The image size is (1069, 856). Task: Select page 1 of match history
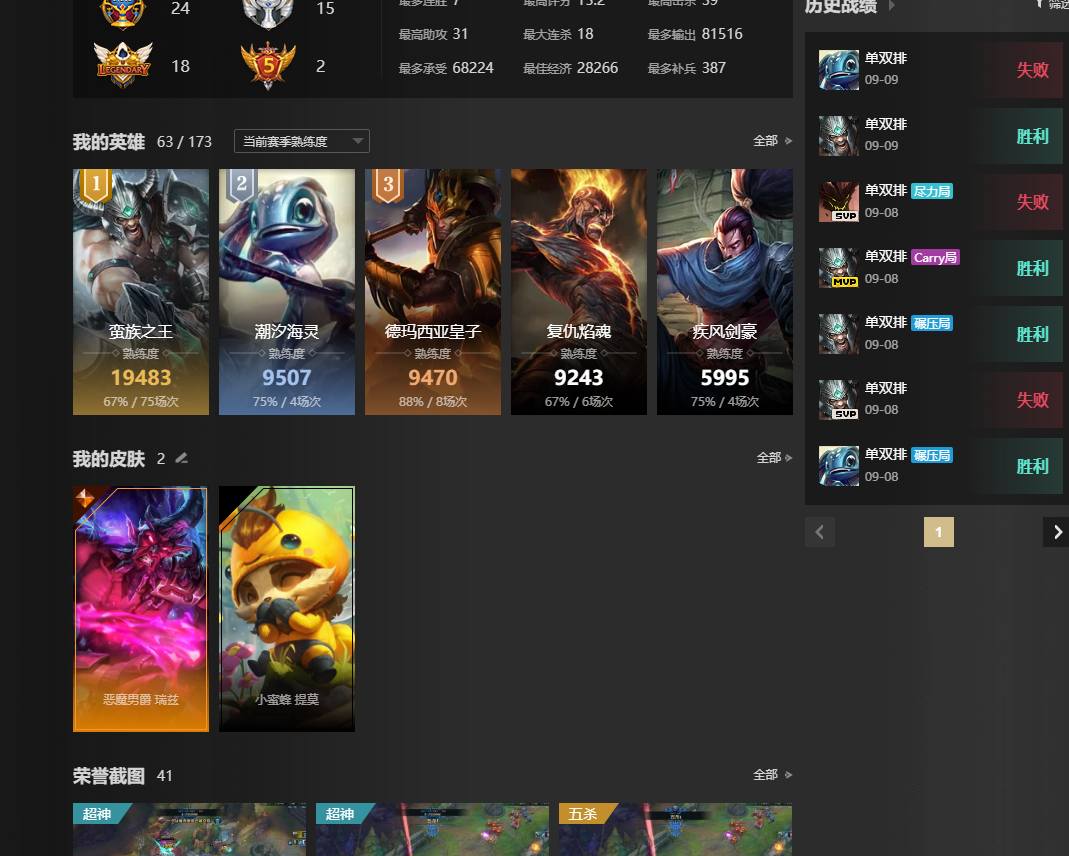click(938, 532)
